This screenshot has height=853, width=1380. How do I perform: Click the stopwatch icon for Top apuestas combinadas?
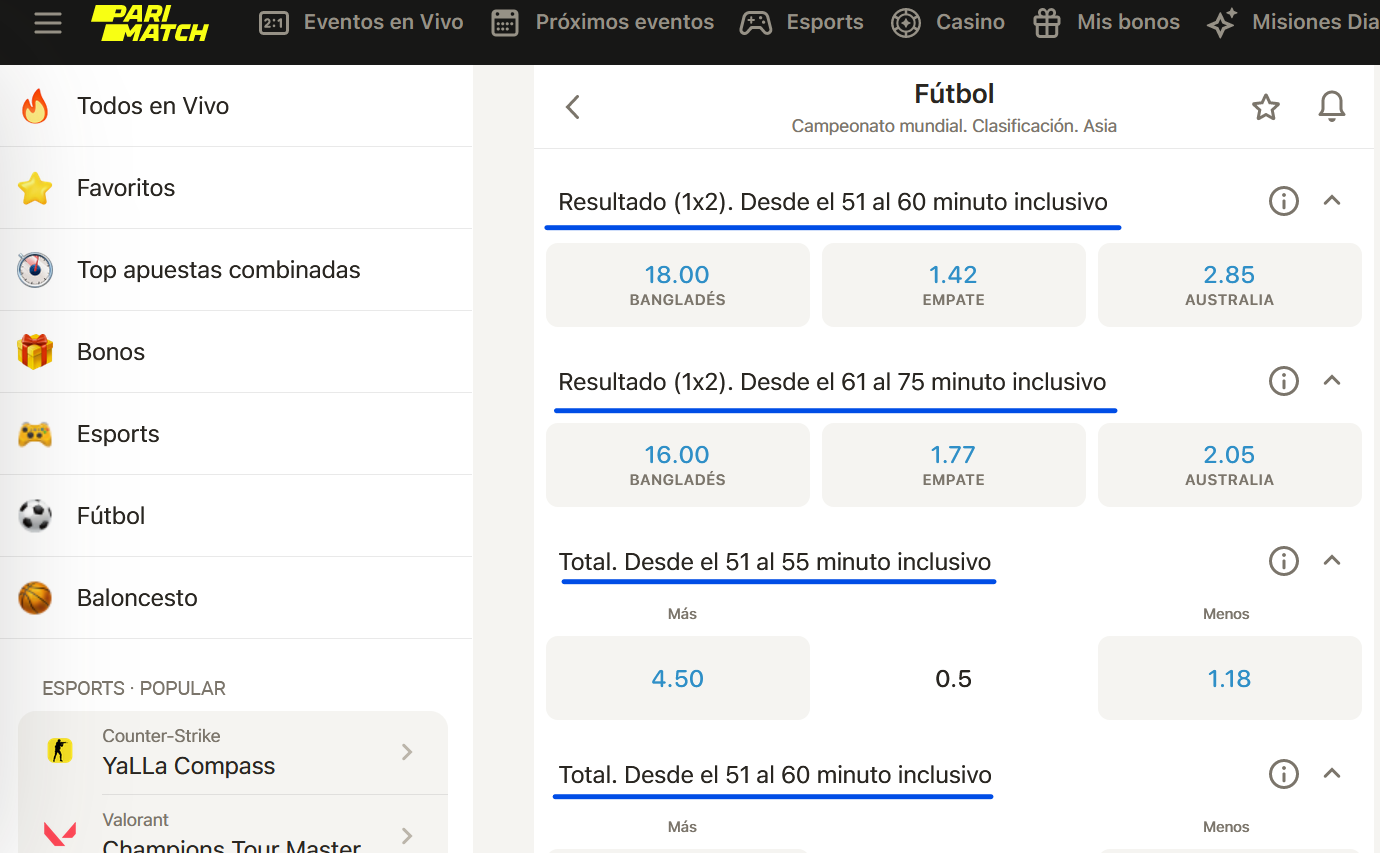point(35,270)
